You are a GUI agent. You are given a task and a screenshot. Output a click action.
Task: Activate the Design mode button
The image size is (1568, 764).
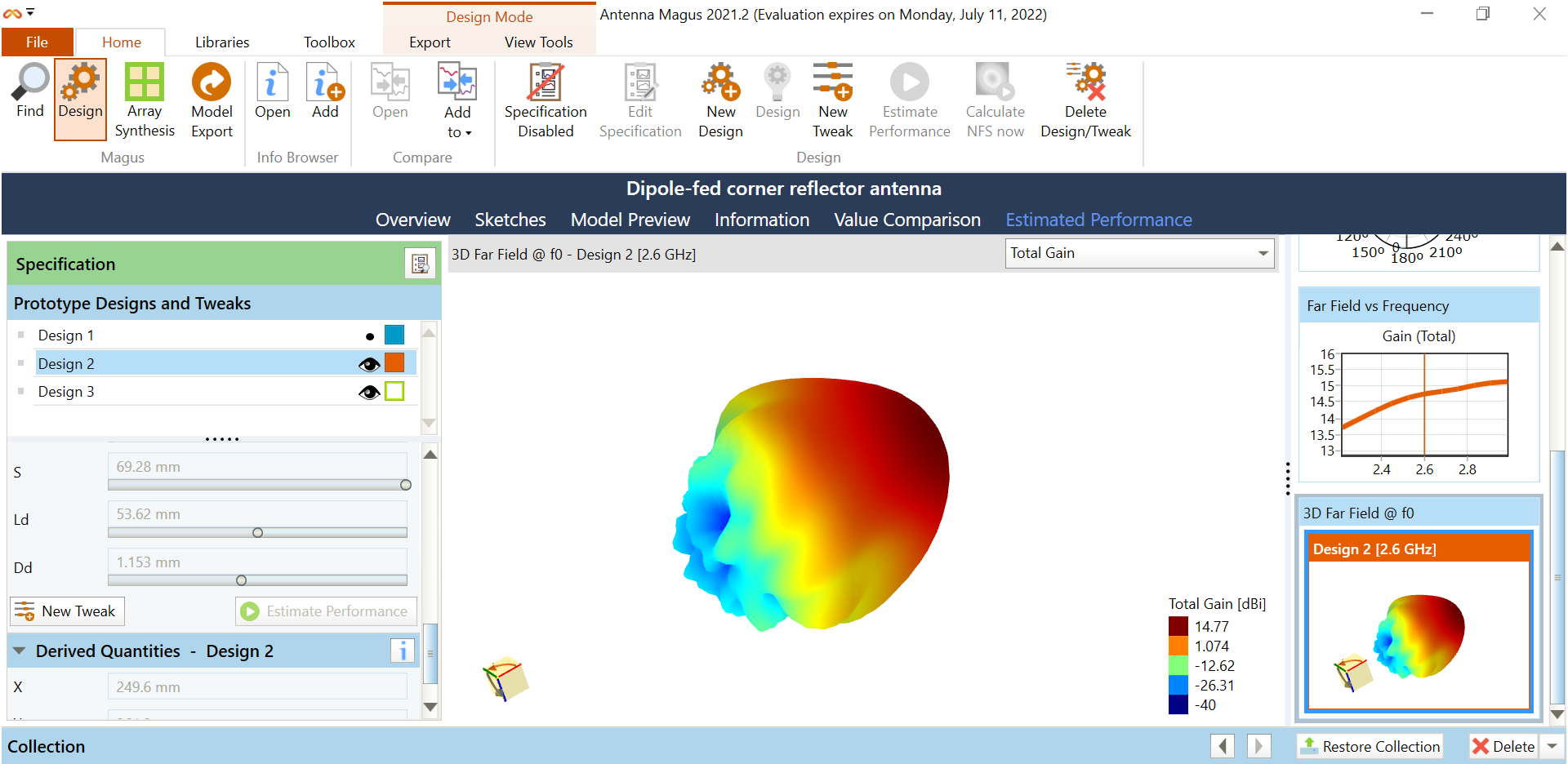pos(80,99)
